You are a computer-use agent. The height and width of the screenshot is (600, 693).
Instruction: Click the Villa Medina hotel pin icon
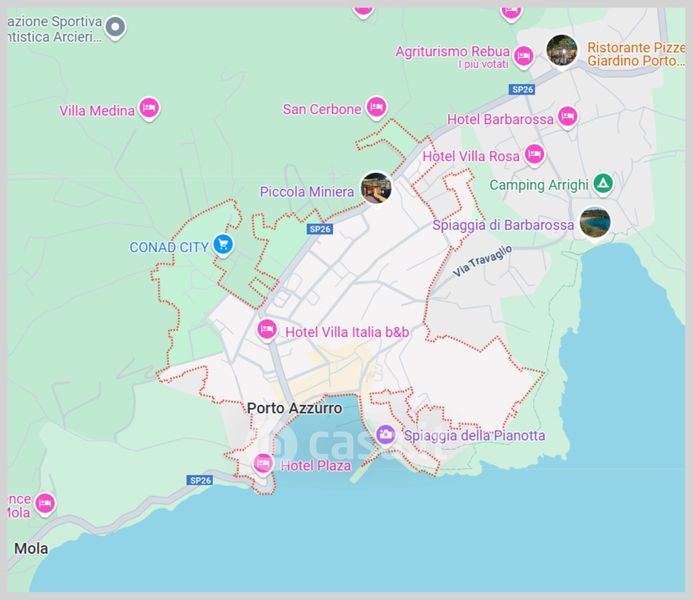(x=149, y=109)
